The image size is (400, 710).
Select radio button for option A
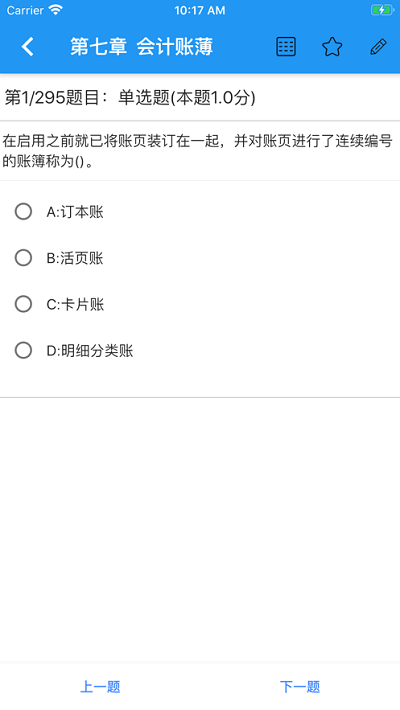pyautogui.click(x=24, y=211)
